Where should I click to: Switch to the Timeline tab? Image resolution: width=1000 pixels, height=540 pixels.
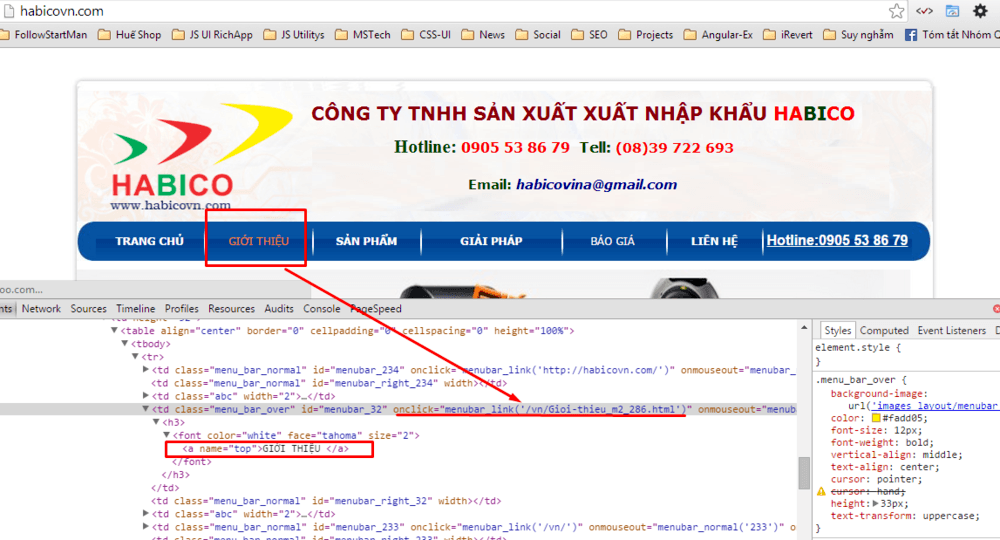point(135,309)
